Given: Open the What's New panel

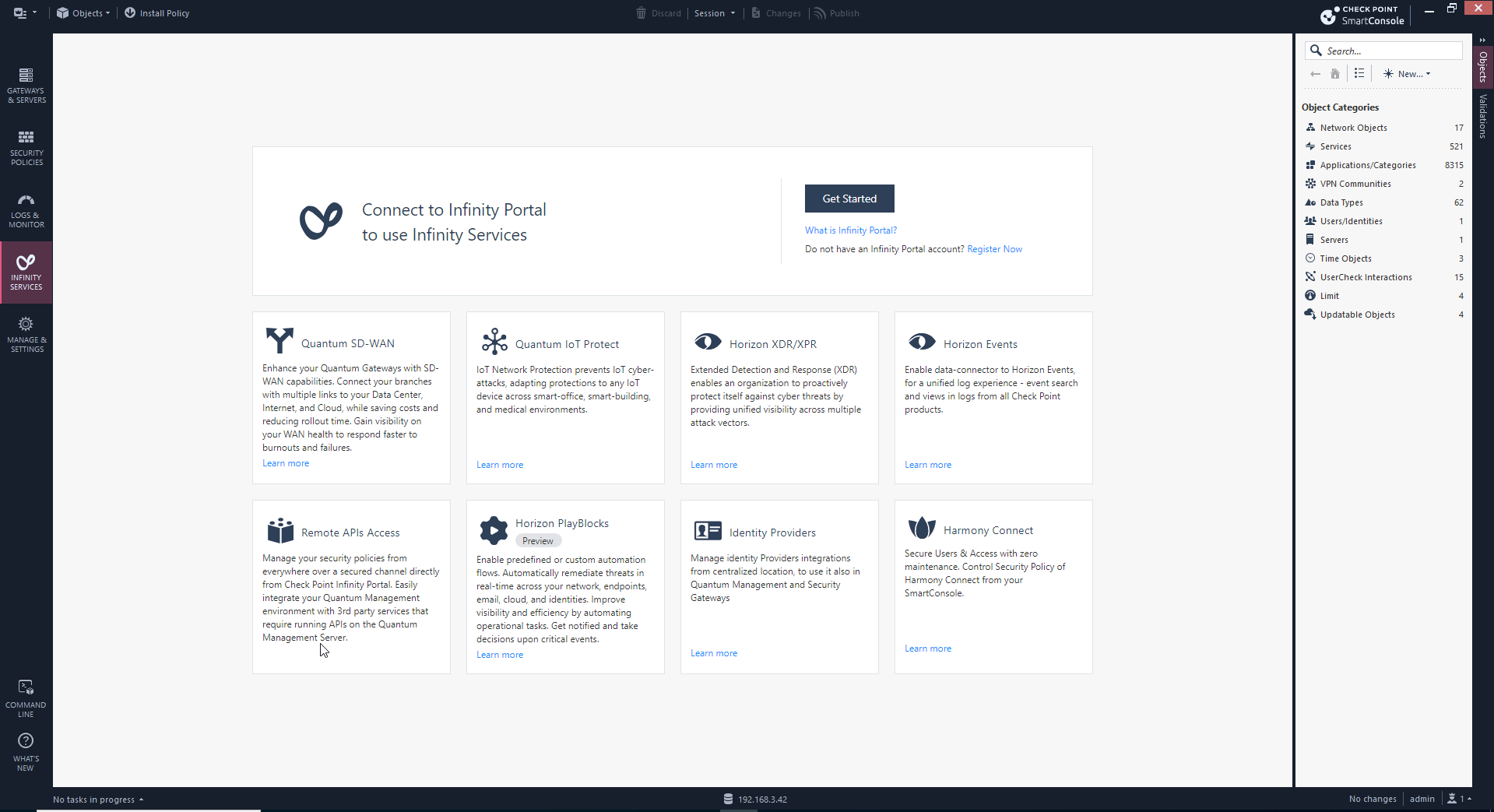Looking at the screenshot, I should pos(26,752).
